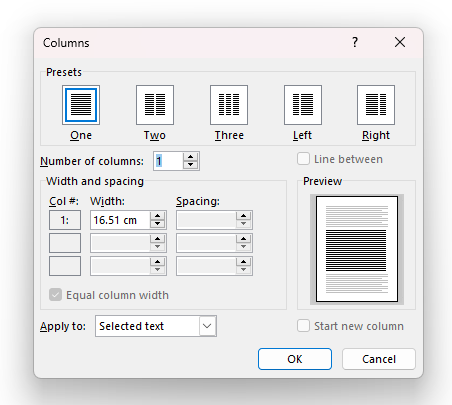Choose the Left column preset icon
Image resolution: width=452 pixels, height=405 pixels.
[x=303, y=105]
